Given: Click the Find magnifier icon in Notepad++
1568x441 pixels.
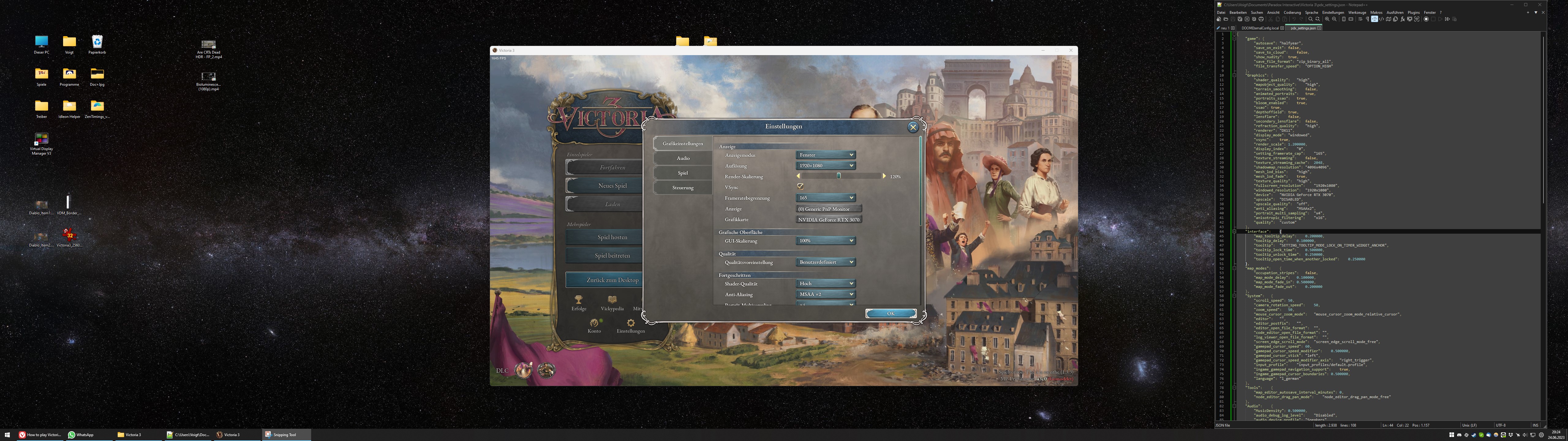Looking at the screenshot, I should [x=1310, y=20].
